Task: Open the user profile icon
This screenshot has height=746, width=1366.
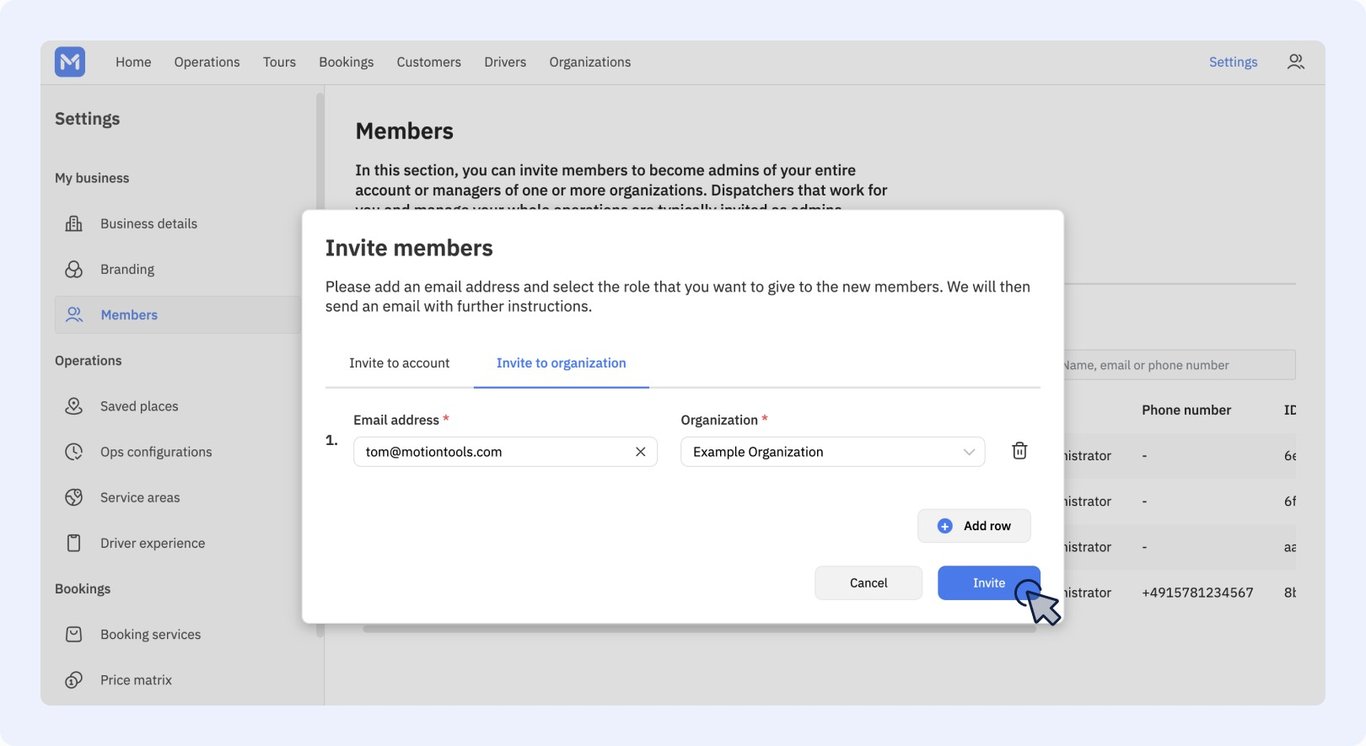Action: 1296,62
